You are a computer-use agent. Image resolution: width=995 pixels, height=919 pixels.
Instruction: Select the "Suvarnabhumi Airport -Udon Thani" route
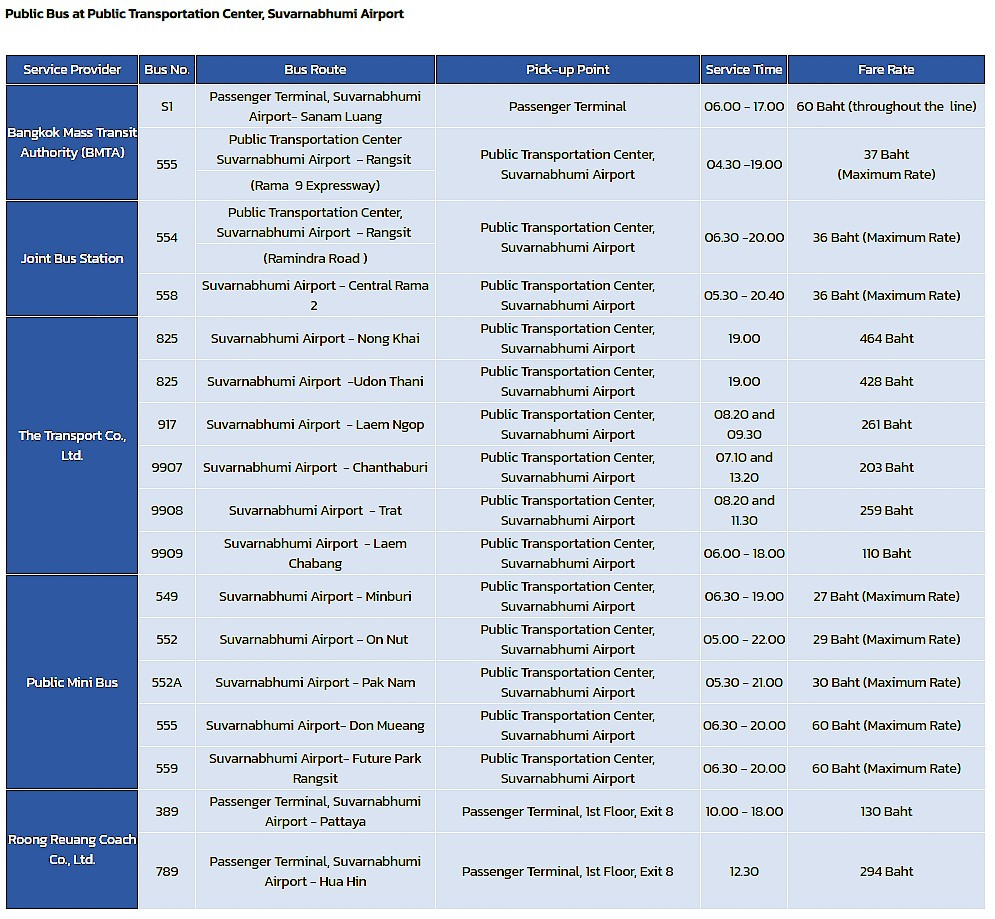(315, 382)
